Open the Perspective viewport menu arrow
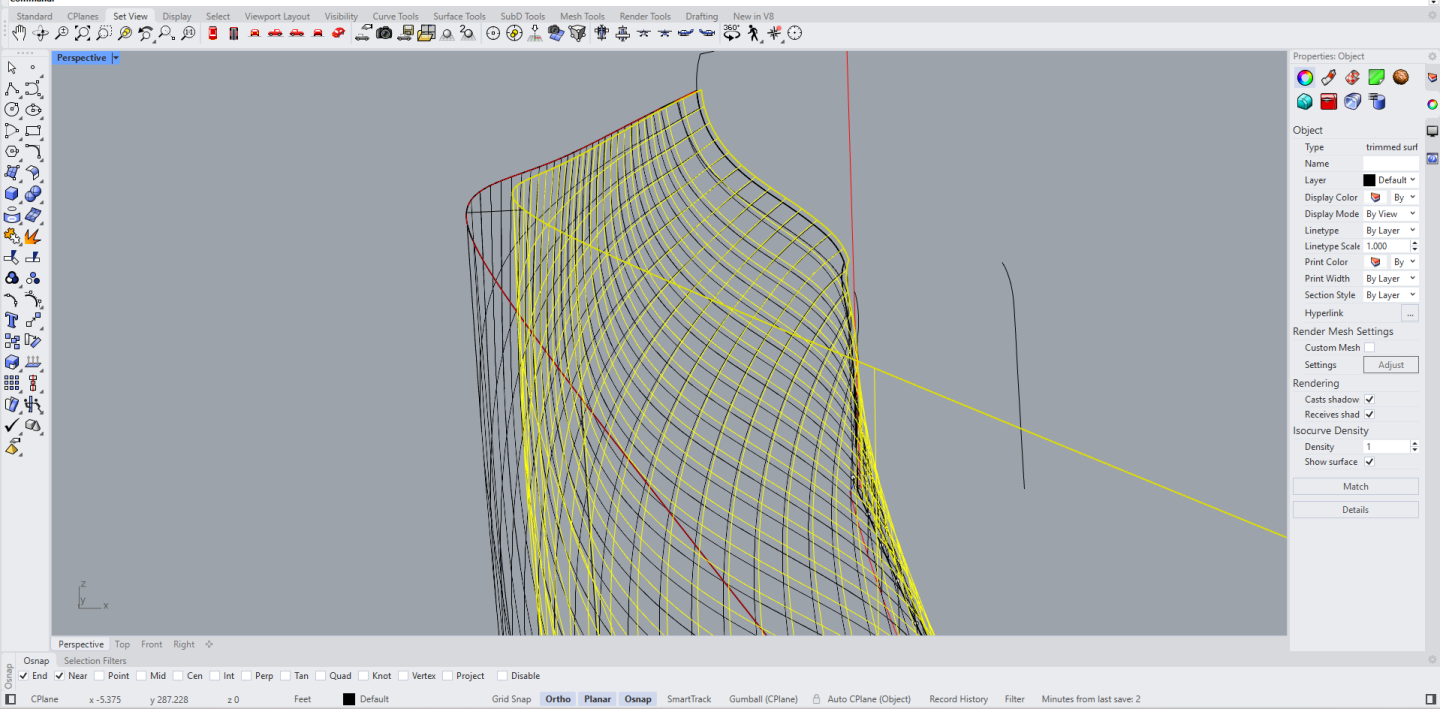 click(x=116, y=58)
